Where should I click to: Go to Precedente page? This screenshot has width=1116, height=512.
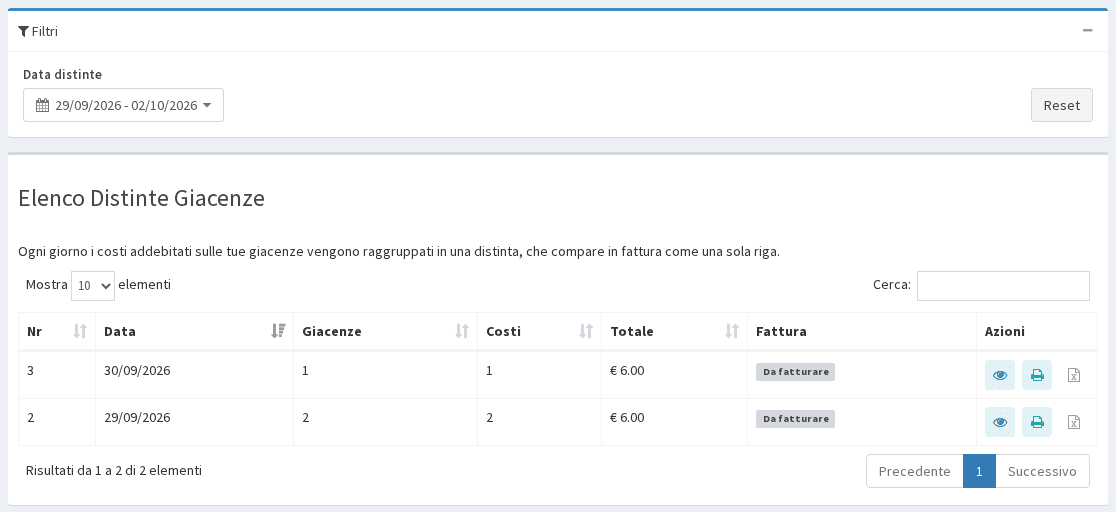click(915, 471)
